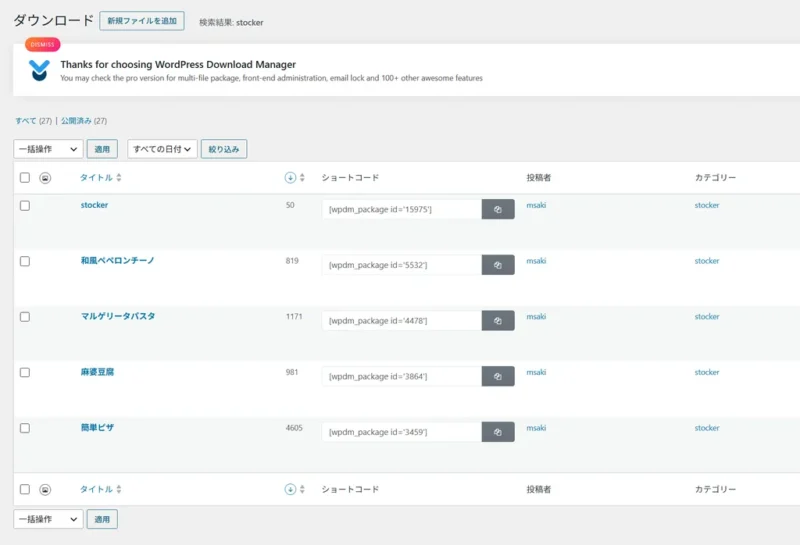
Task: Click the bottom 適用 apply button
Action: 102,519
